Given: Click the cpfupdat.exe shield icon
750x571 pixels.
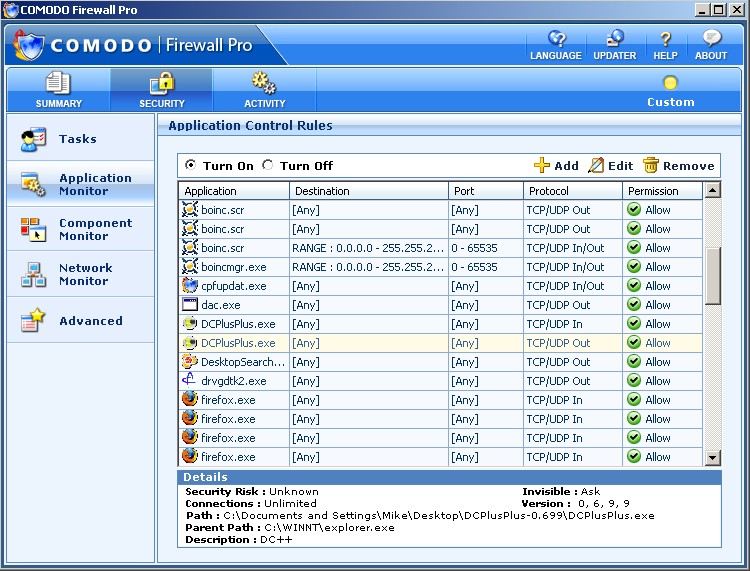Looking at the screenshot, I should click(x=190, y=286).
